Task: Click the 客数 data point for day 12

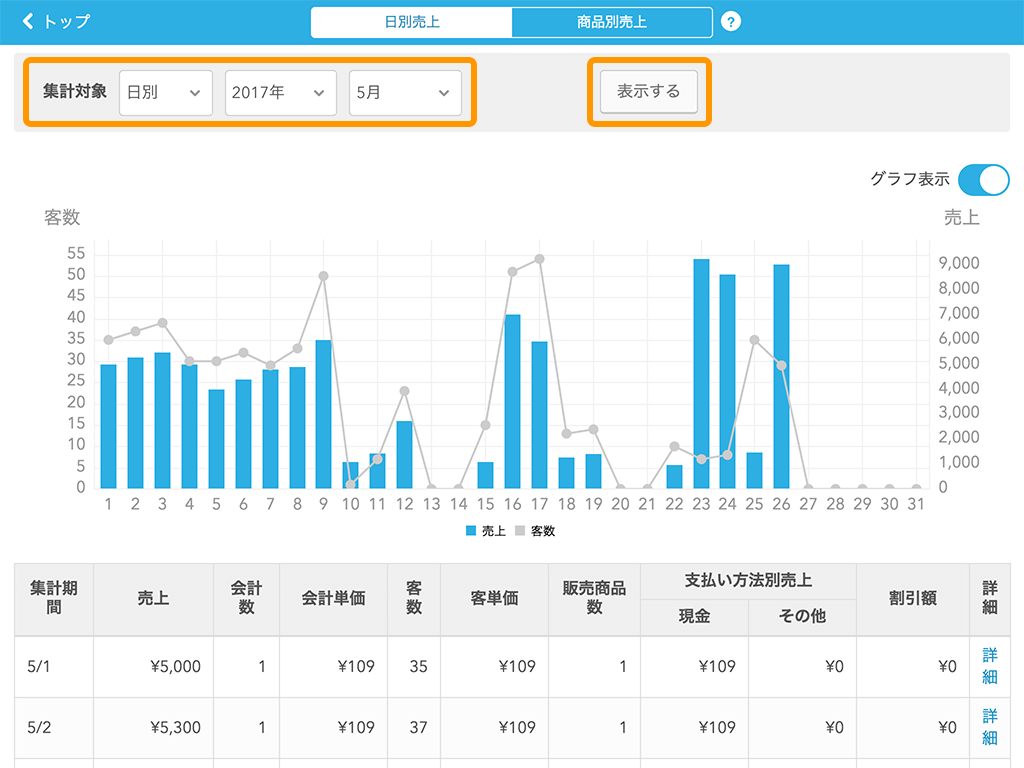Action: [x=404, y=391]
